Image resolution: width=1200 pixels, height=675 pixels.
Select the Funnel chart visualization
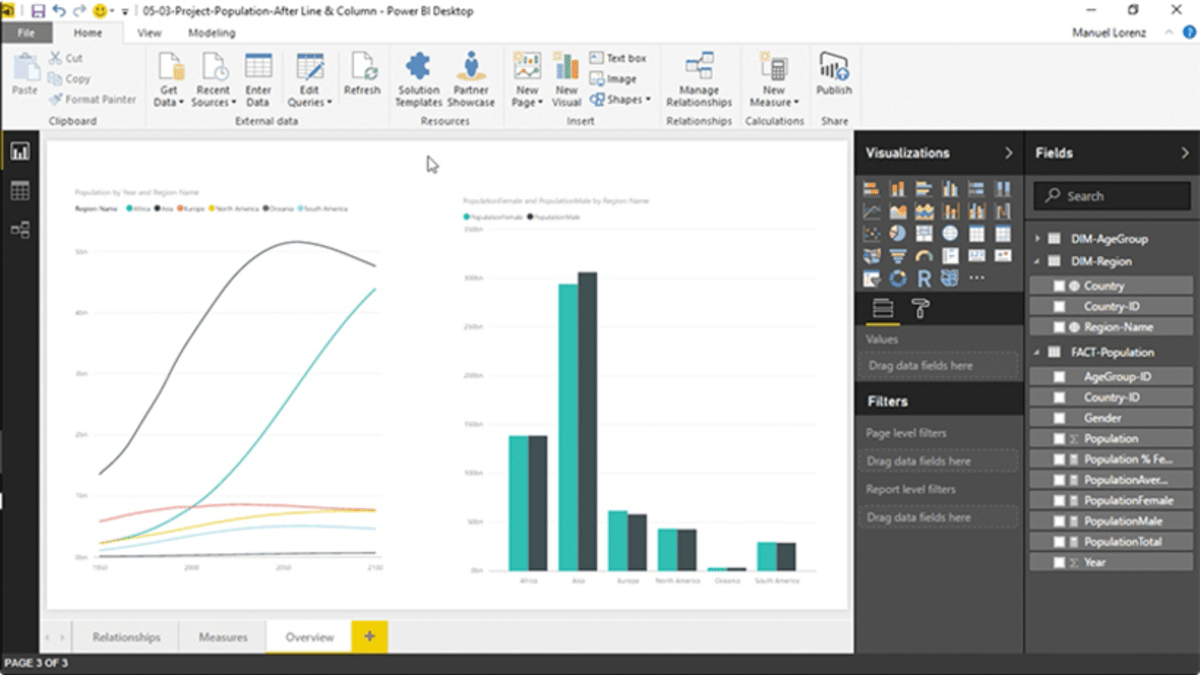pyautogui.click(x=898, y=255)
